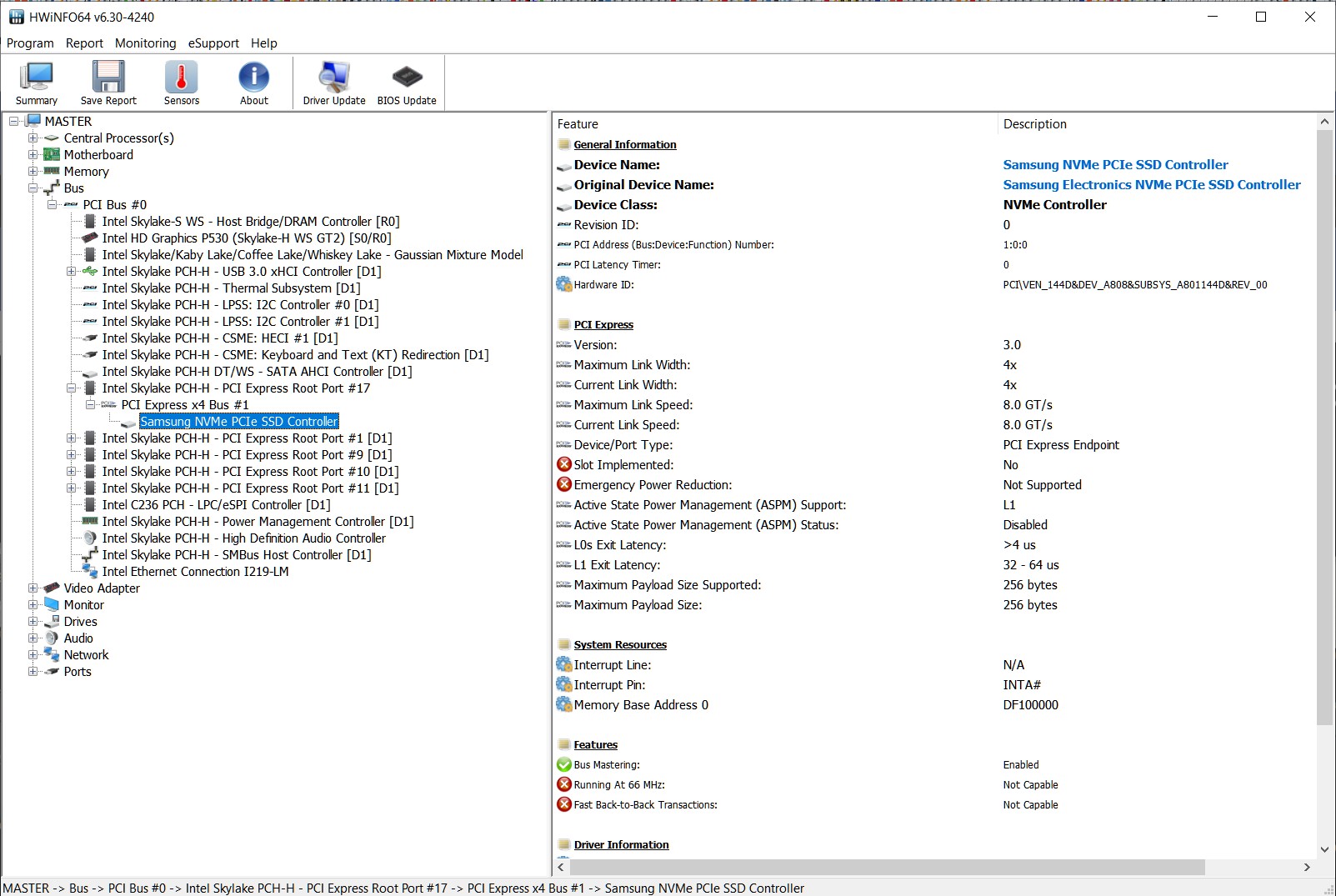
Task: Click the USB 3.0 xHCI Controller icon
Action: [x=90, y=272]
